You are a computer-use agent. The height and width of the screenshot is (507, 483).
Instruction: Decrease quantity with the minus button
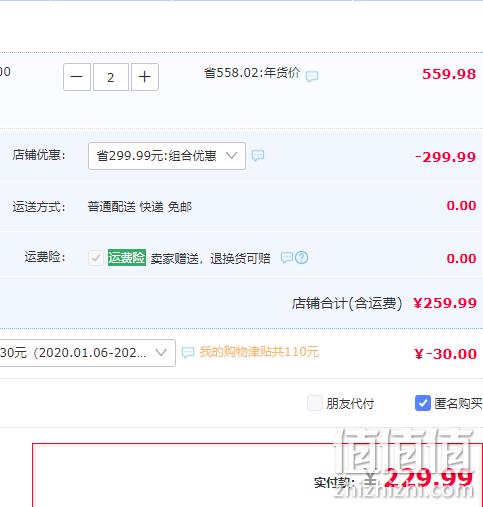click(77, 77)
